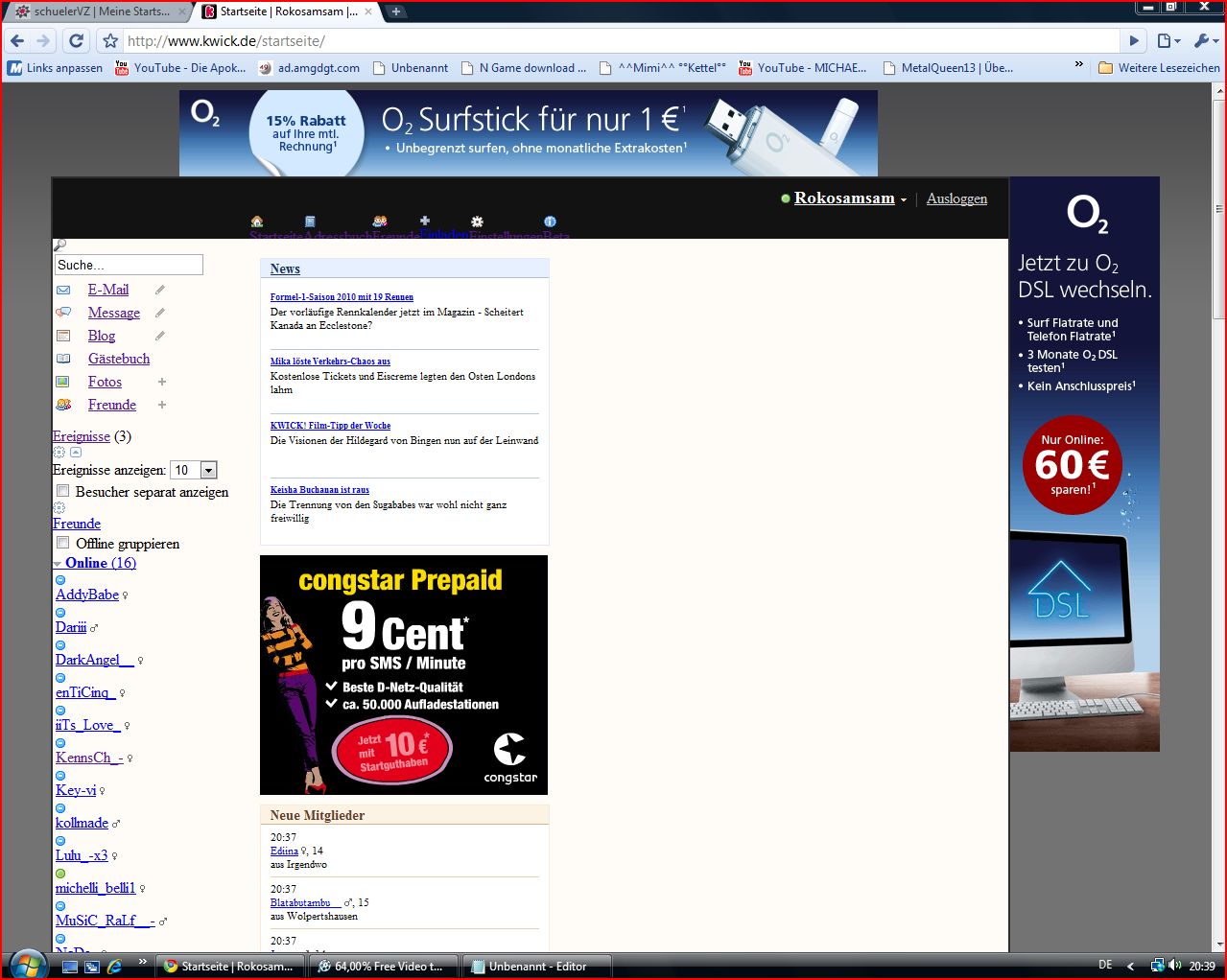This screenshot has width=1227, height=980.
Task: Open the Adressbuch book icon
Action: [310, 222]
